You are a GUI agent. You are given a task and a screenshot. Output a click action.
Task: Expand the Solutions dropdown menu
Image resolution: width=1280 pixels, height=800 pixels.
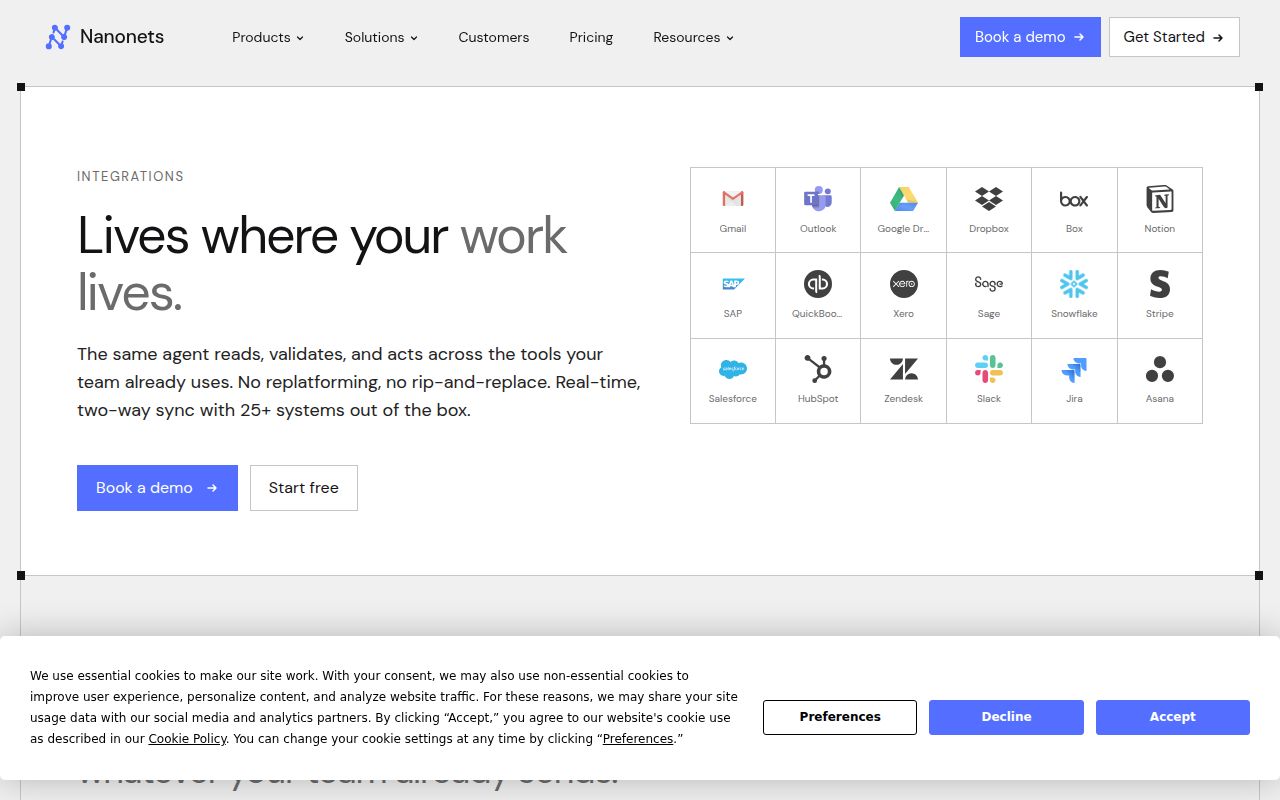coord(381,37)
